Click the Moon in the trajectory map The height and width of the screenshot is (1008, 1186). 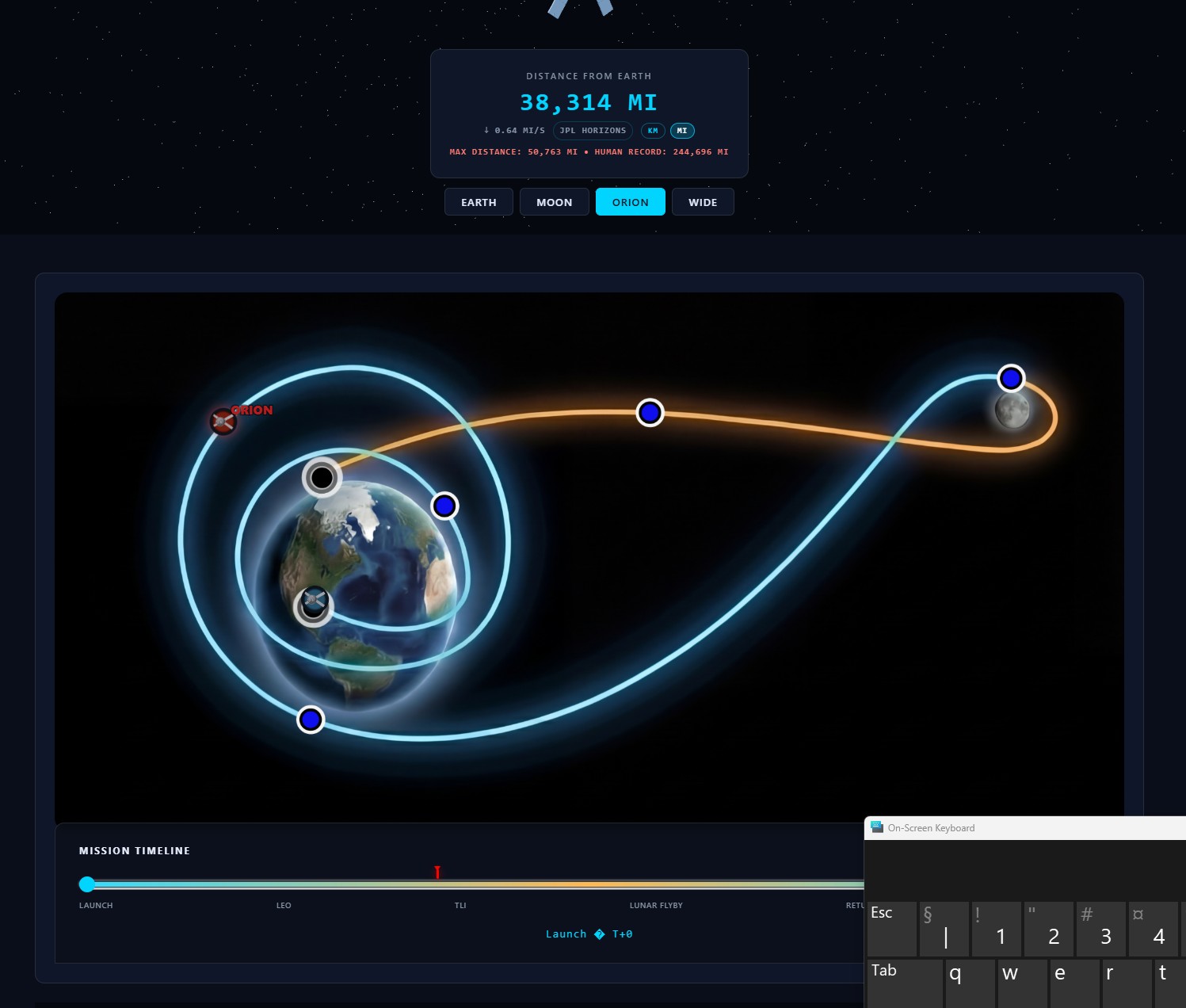click(x=1012, y=410)
